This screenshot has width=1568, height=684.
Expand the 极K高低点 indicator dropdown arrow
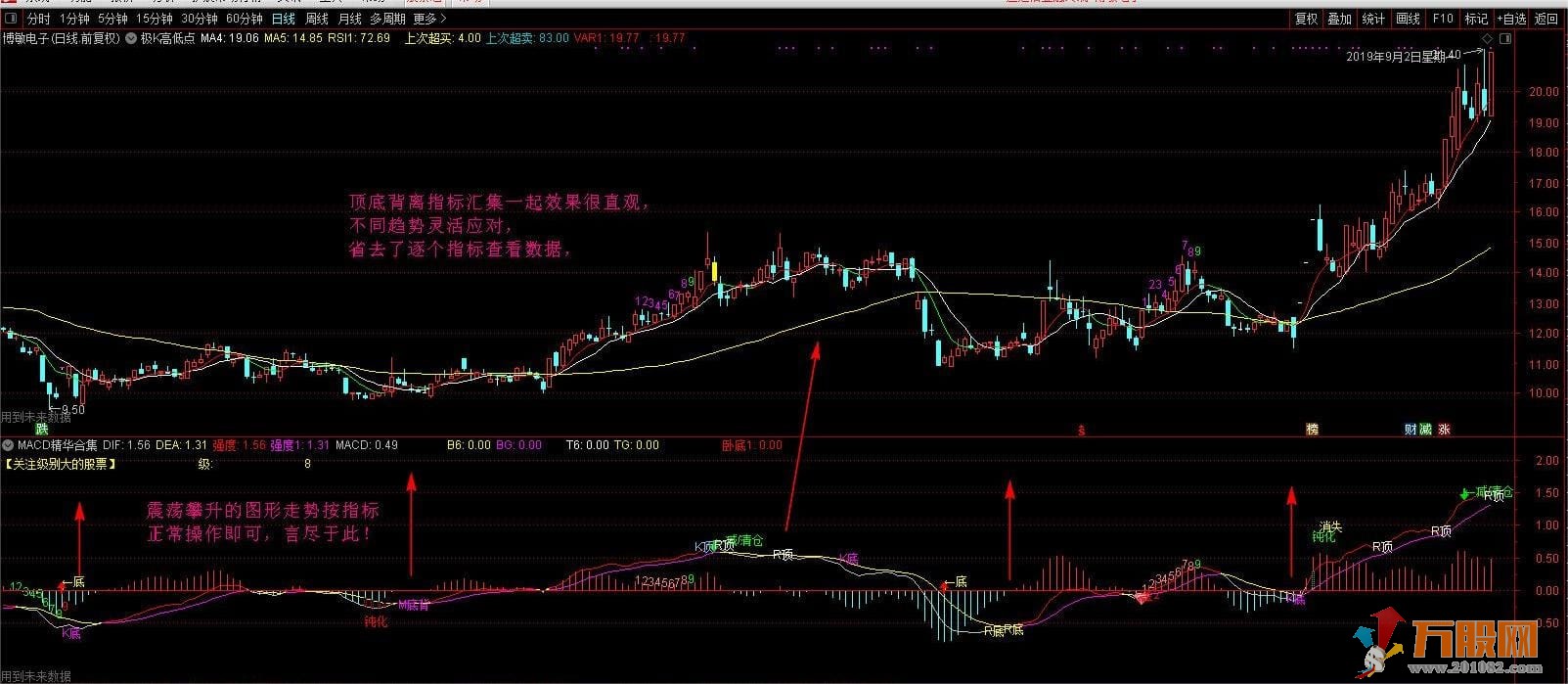pyautogui.click(x=132, y=38)
